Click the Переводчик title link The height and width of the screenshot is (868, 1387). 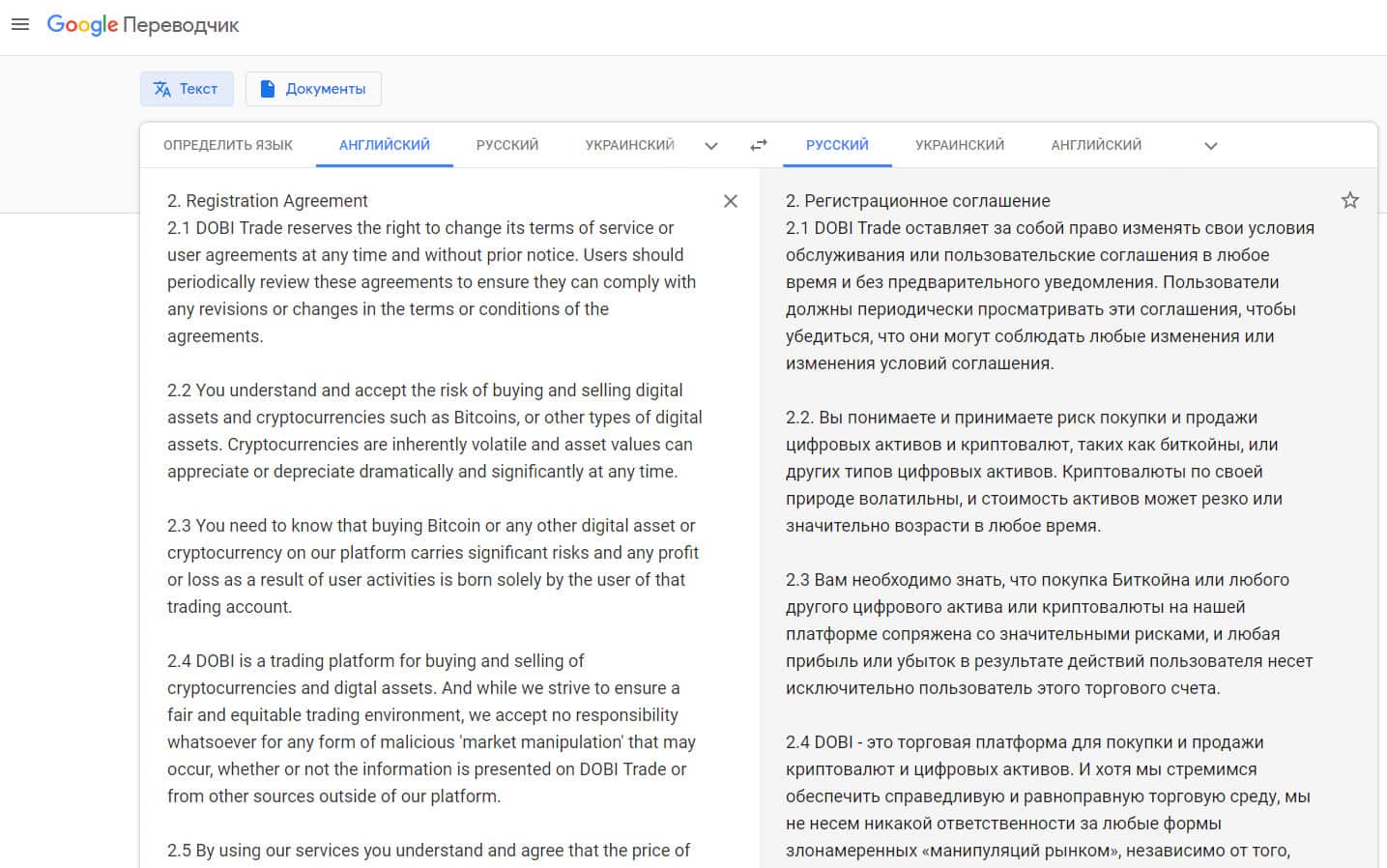pos(181,25)
